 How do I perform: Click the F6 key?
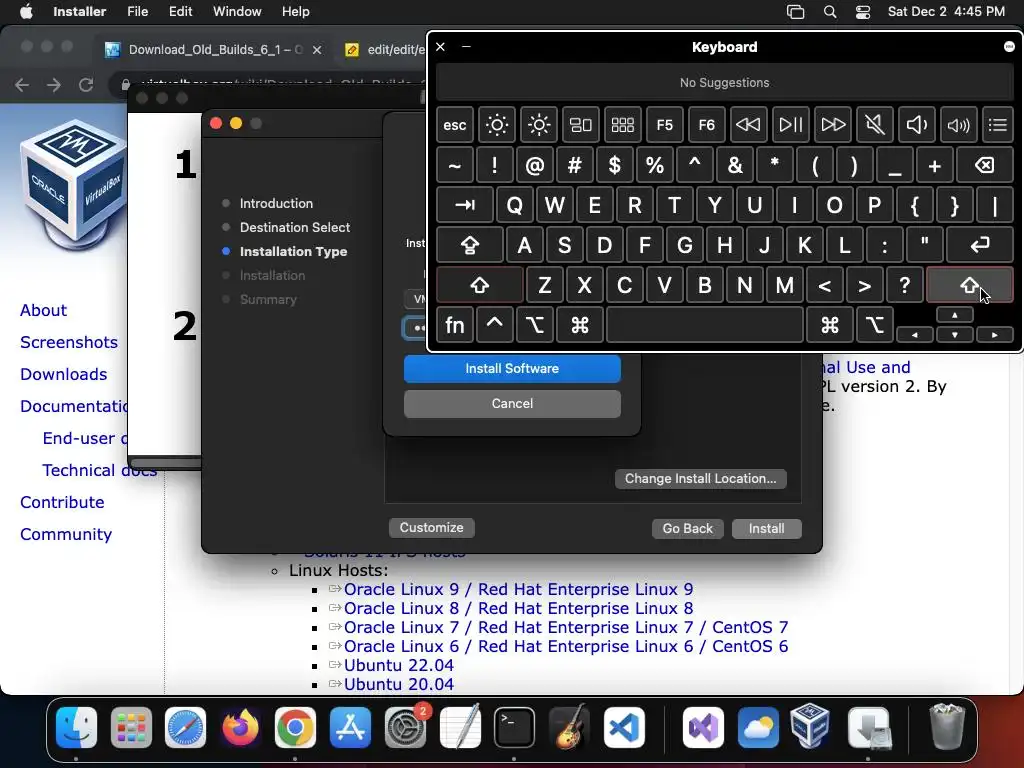coord(707,125)
